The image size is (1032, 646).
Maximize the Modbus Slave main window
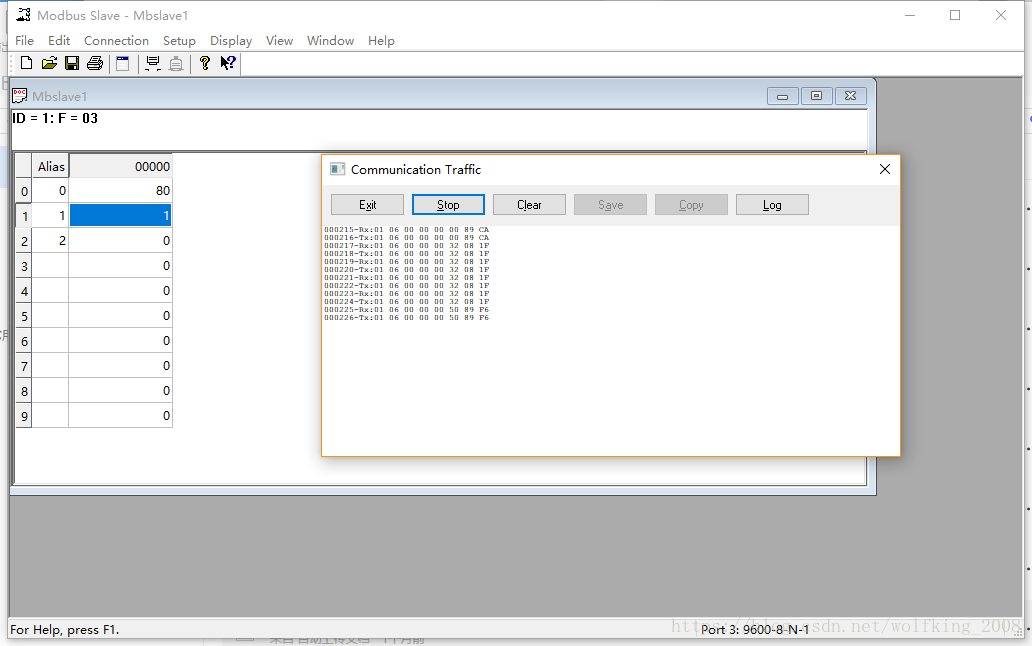pos(955,15)
